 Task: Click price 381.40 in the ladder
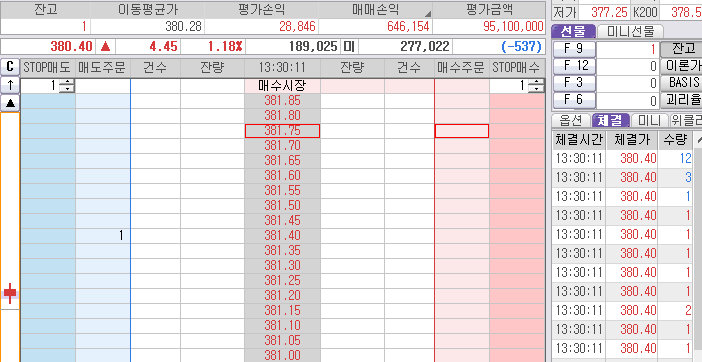282,235
